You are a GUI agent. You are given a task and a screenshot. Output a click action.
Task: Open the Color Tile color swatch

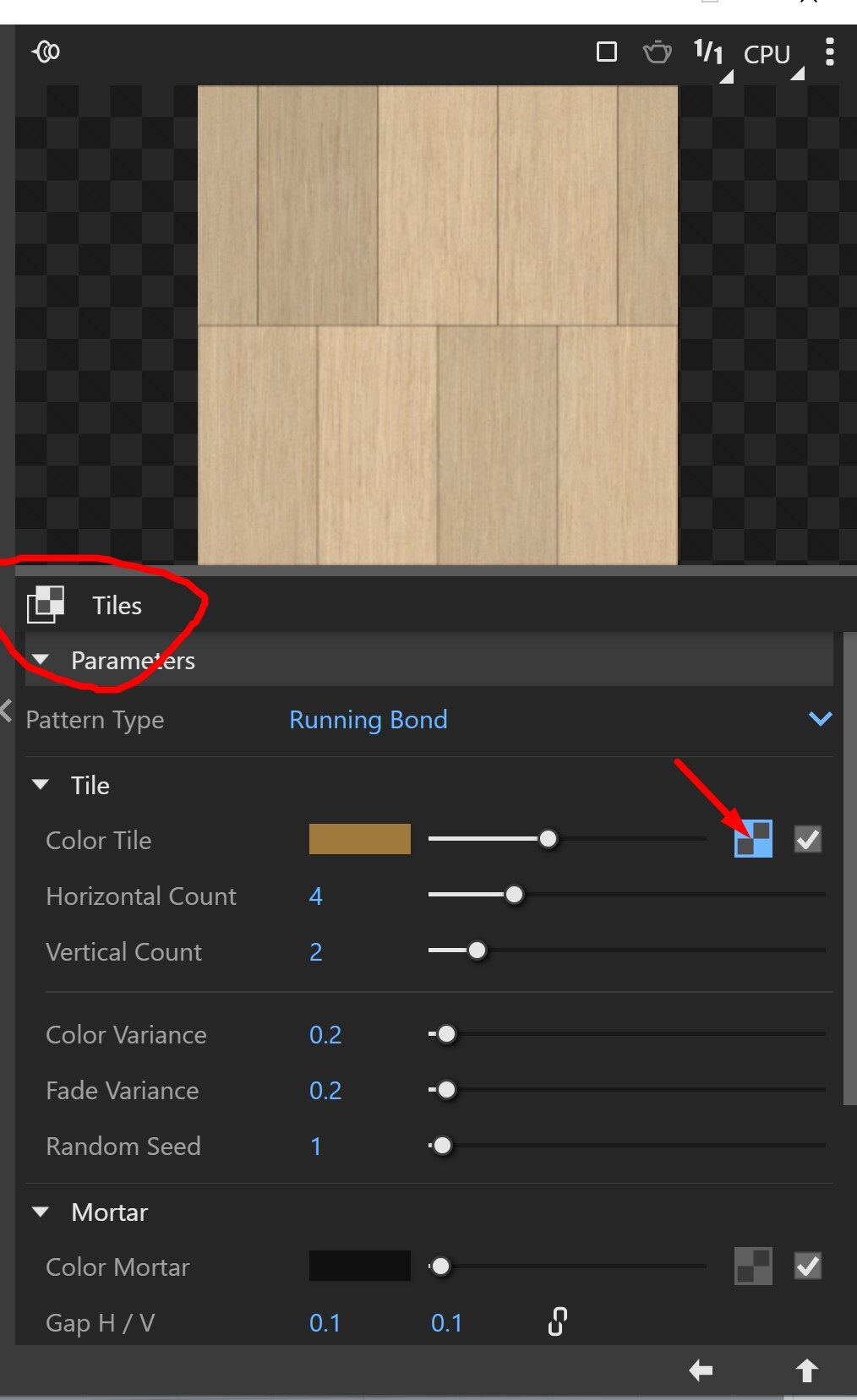click(x=360, y=839)
